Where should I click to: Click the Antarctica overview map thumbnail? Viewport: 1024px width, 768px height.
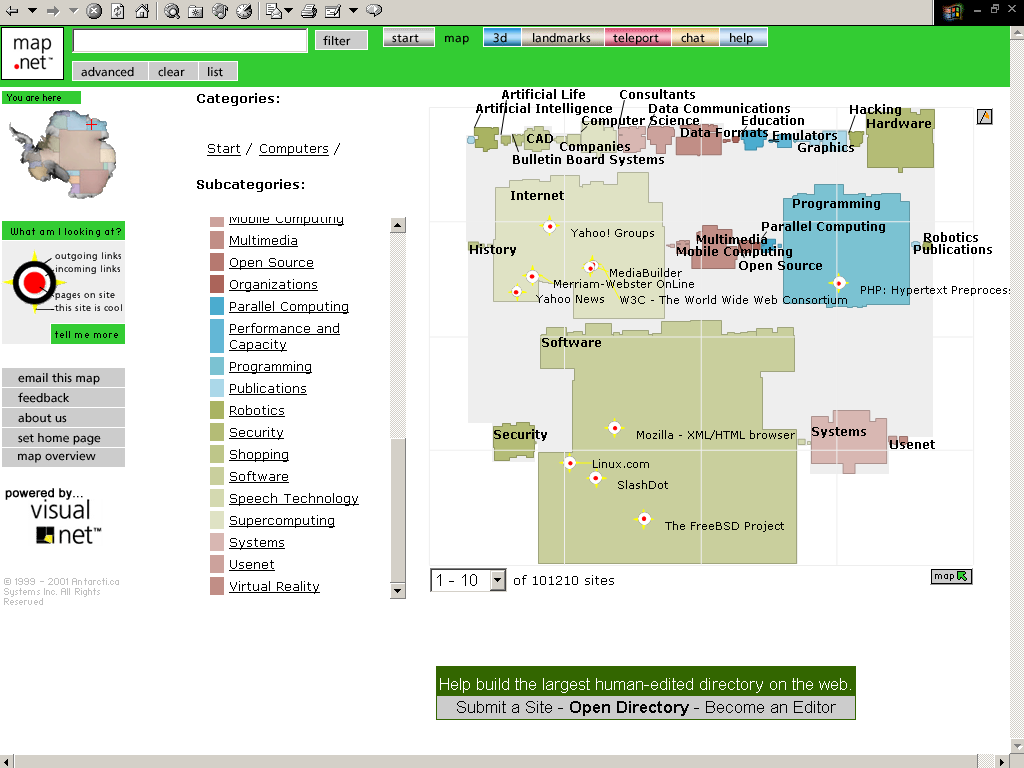(x=63, y=154)
